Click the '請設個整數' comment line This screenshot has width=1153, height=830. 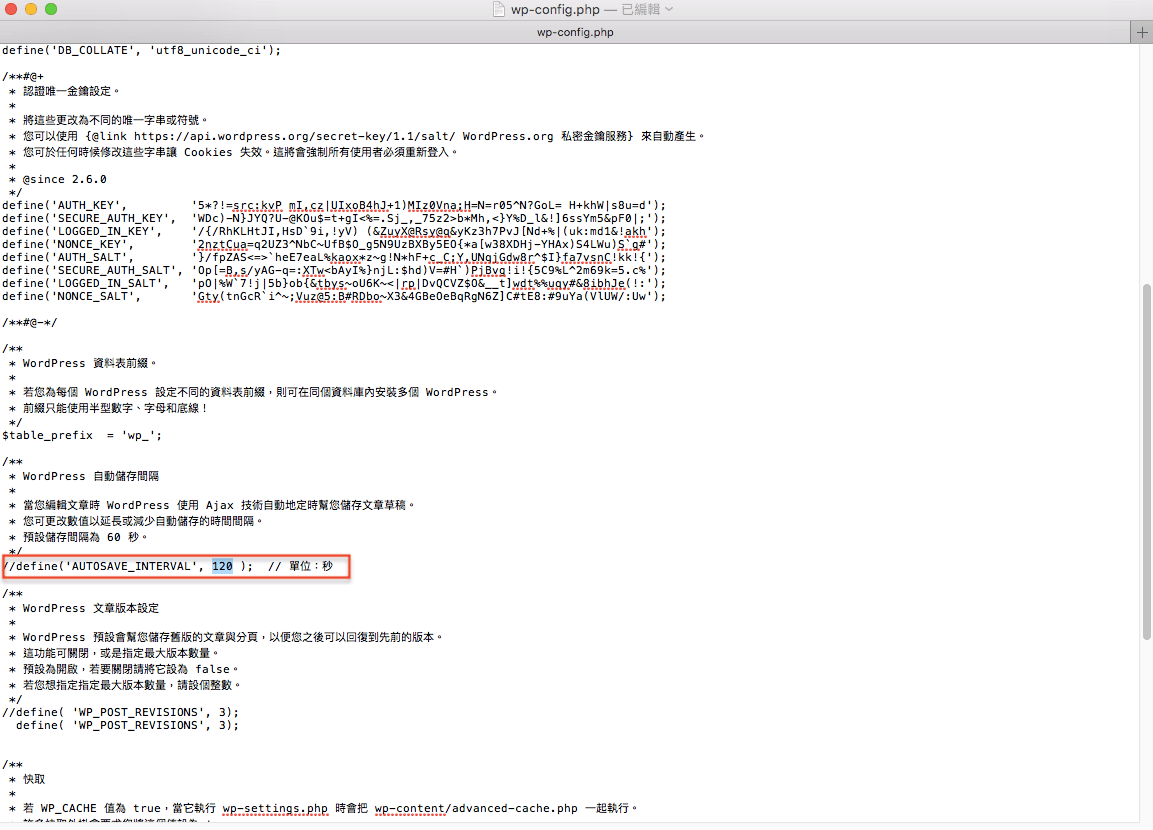coord(124,685)
